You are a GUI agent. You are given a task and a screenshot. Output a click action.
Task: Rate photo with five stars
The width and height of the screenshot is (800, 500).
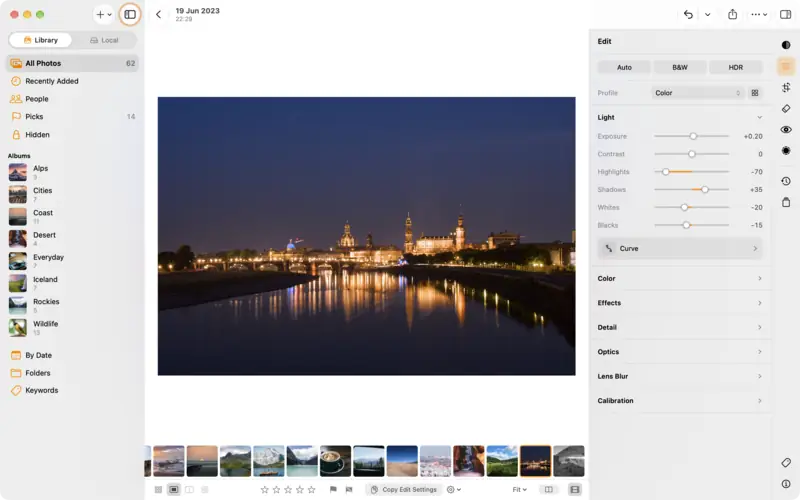(x=311, y=489)
